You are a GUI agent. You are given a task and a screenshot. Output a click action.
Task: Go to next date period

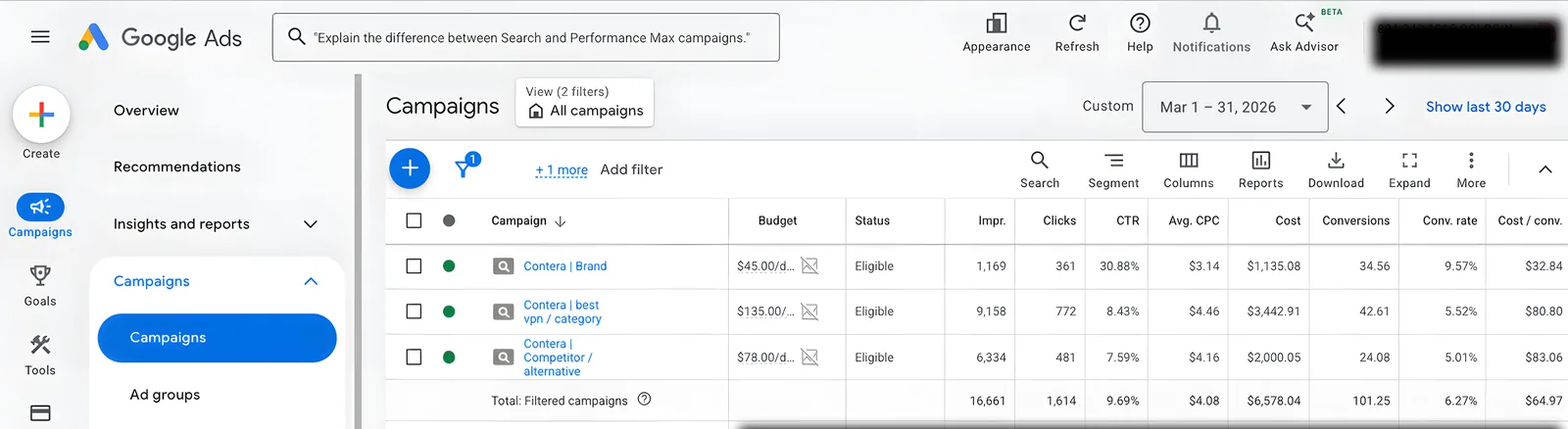(1389, 106)
